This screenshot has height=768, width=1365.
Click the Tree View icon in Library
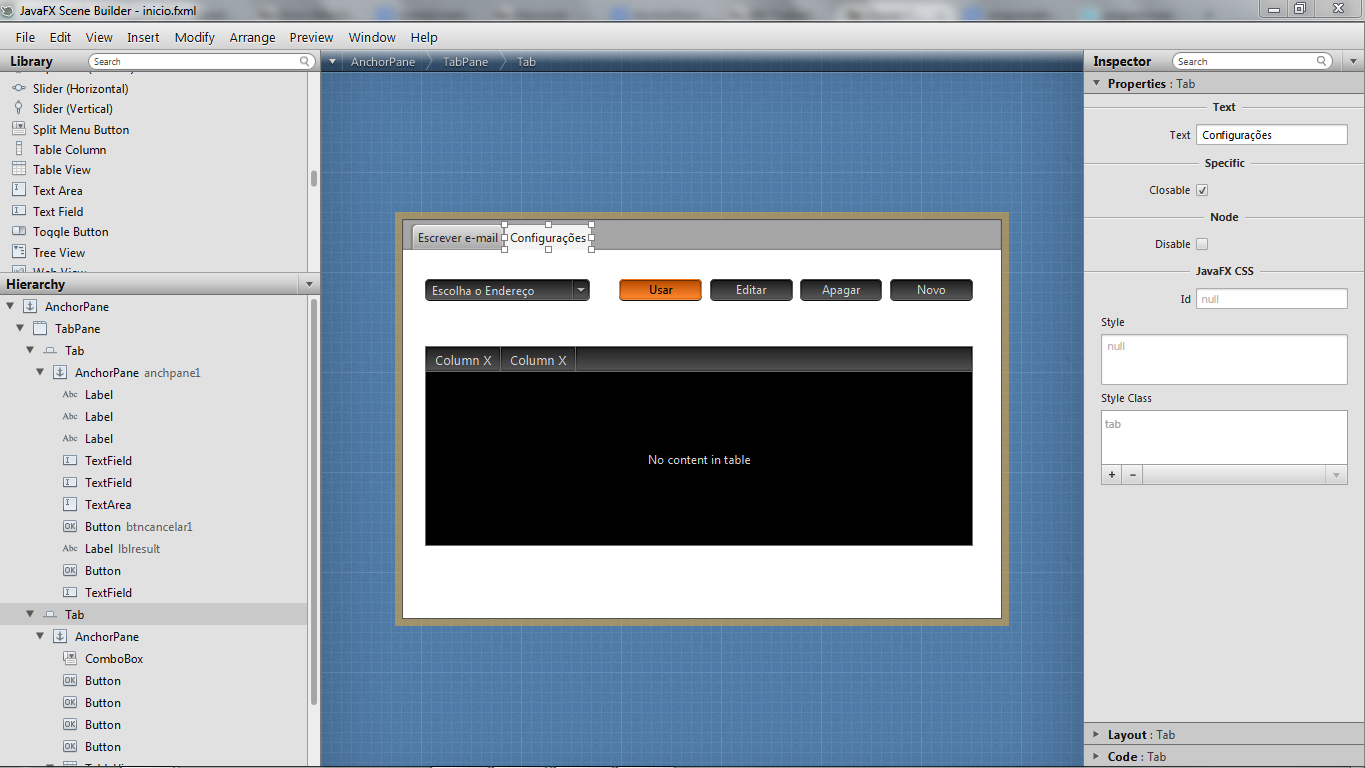[19, 252]
